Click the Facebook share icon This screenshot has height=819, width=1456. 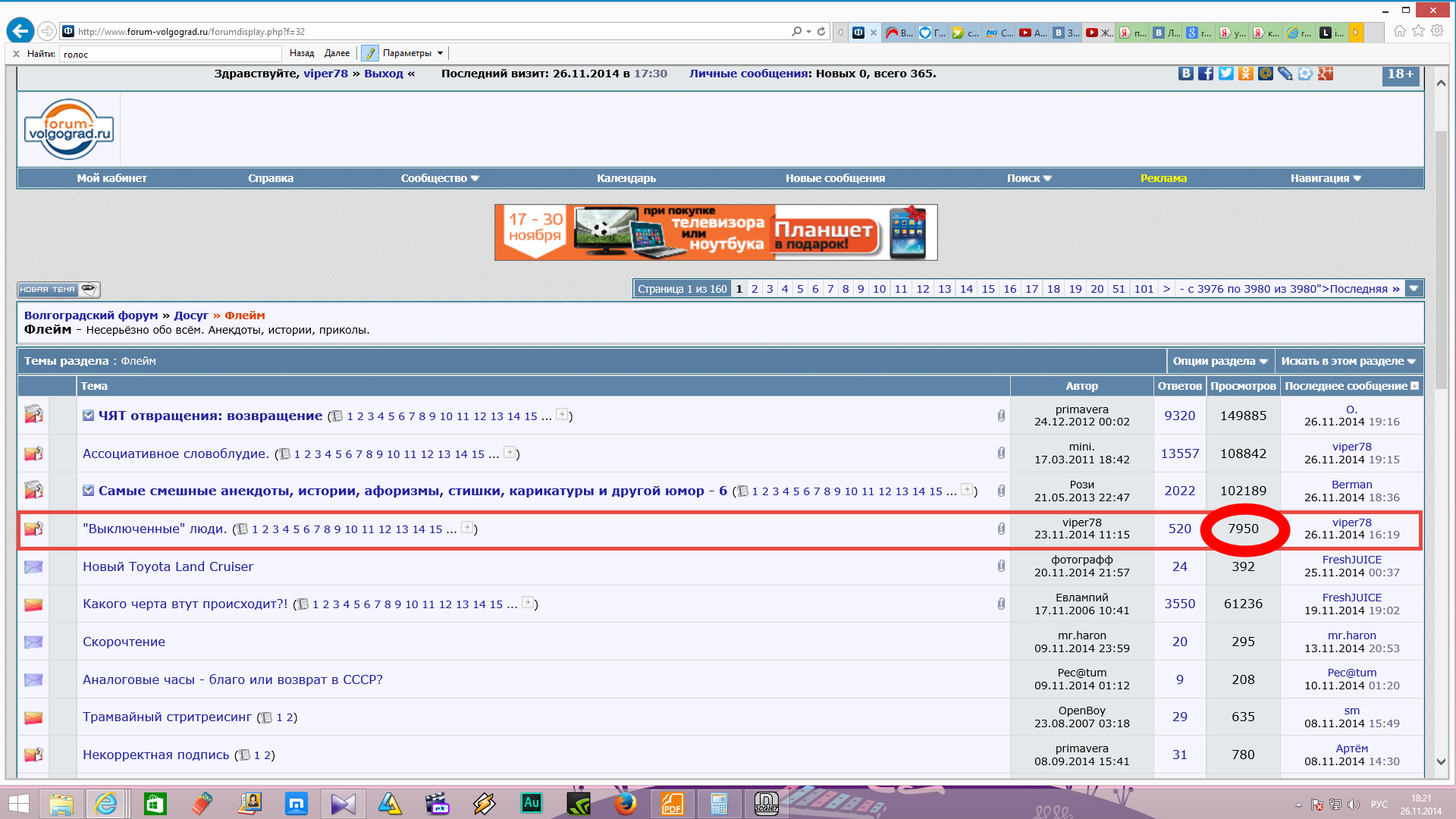point(1205,74)
